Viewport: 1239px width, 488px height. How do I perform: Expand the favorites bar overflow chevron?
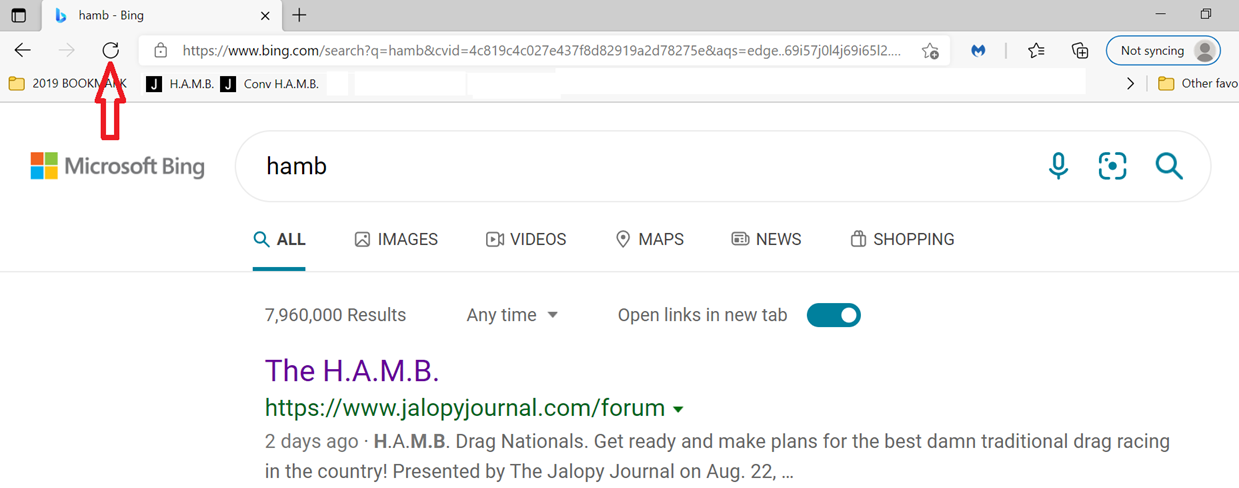coord(1131,84)
